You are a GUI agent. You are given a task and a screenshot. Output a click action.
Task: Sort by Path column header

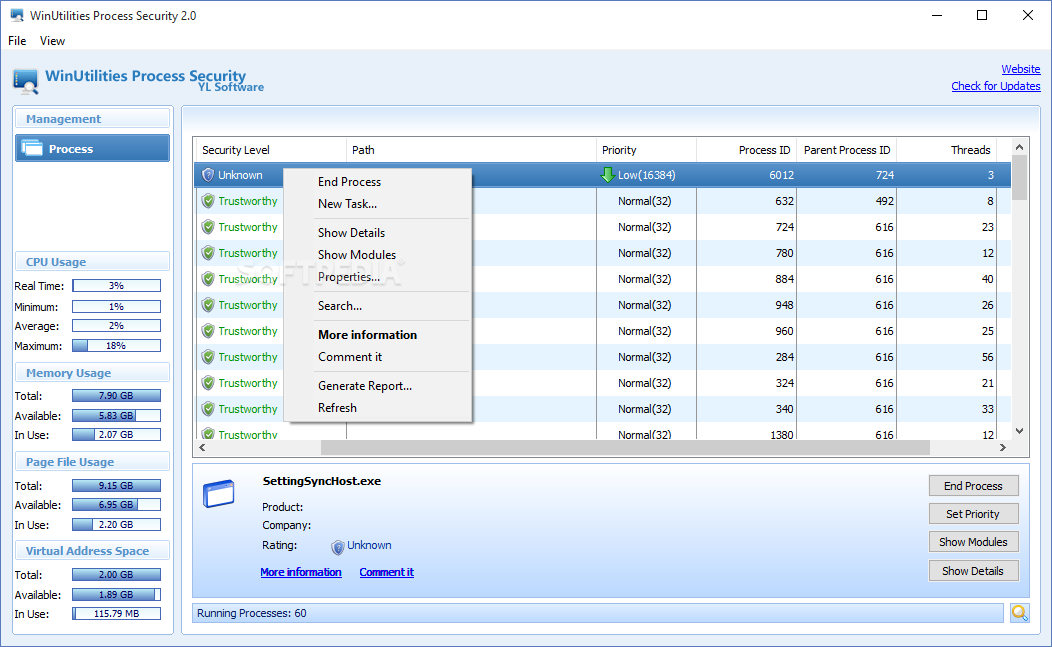[x=471, y=150]
